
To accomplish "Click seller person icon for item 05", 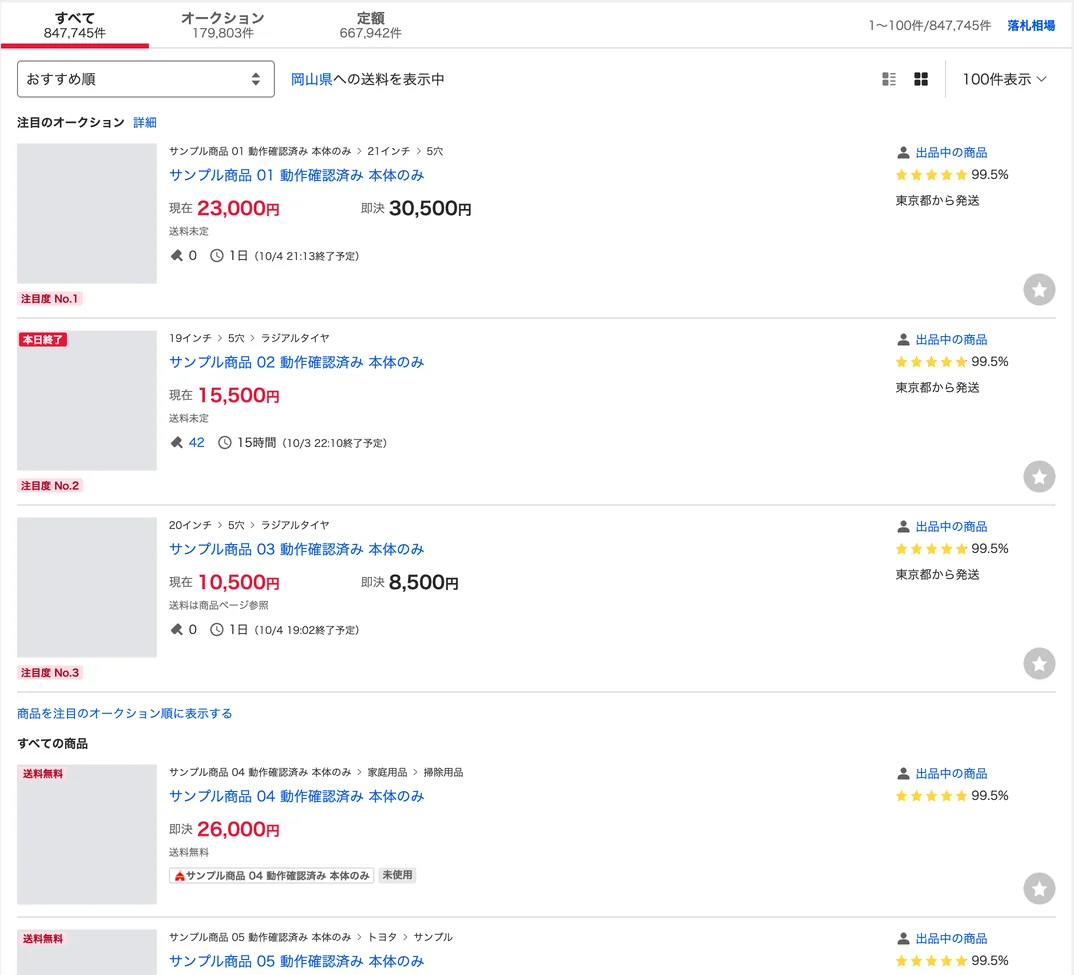I will [x=903, y=939].
